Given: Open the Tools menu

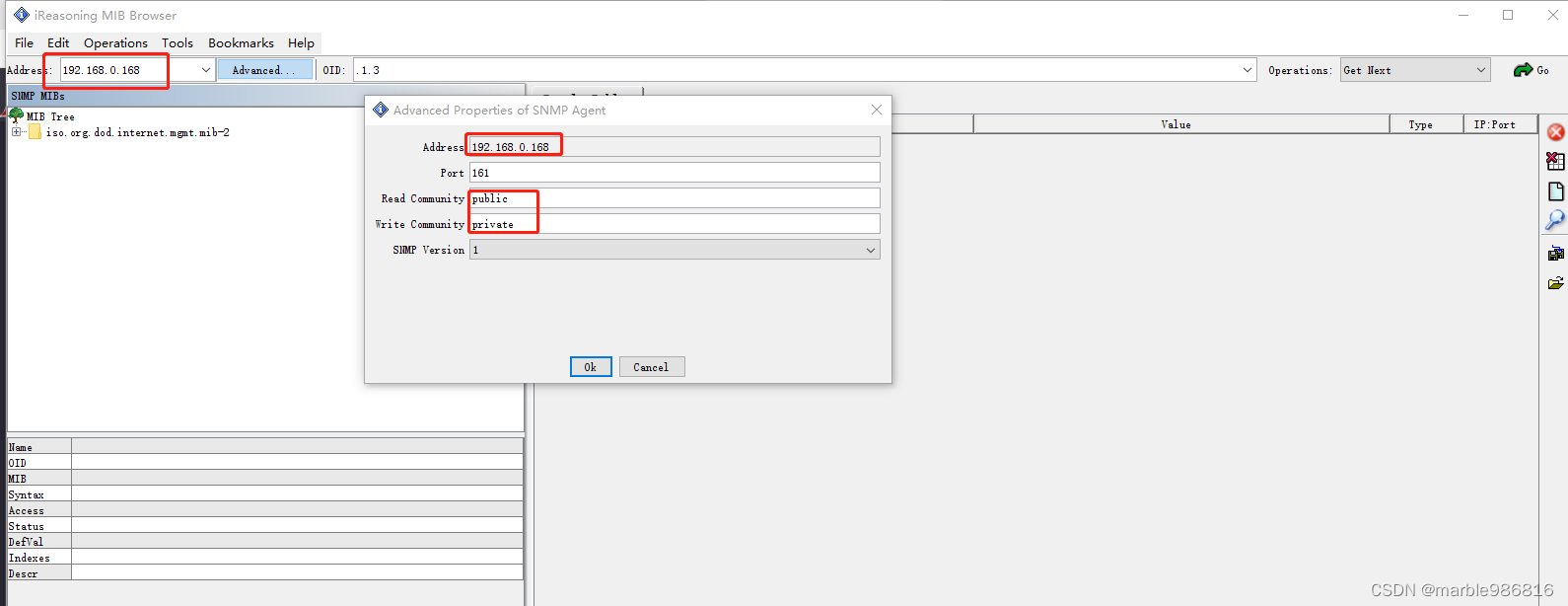Looking at the screenshot, I should pos(178,42).
